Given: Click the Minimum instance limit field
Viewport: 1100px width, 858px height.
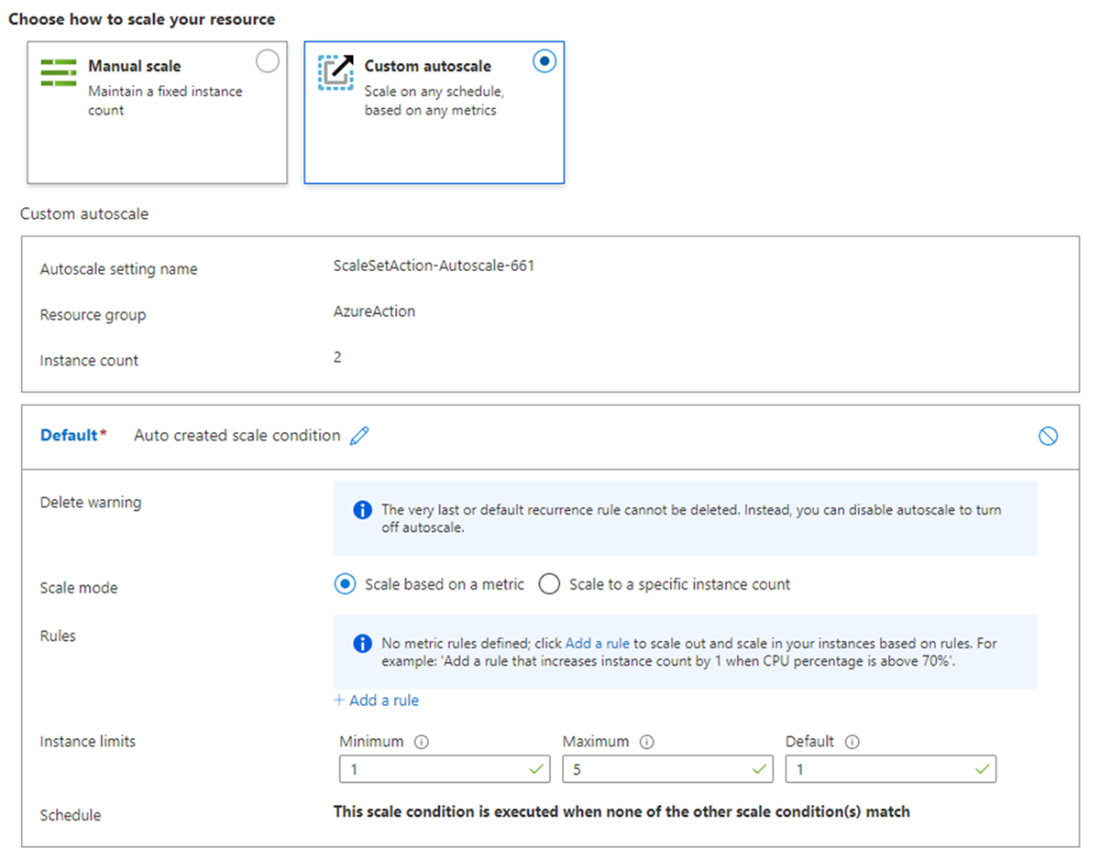Looking at the screenshot, I should 430,769.
